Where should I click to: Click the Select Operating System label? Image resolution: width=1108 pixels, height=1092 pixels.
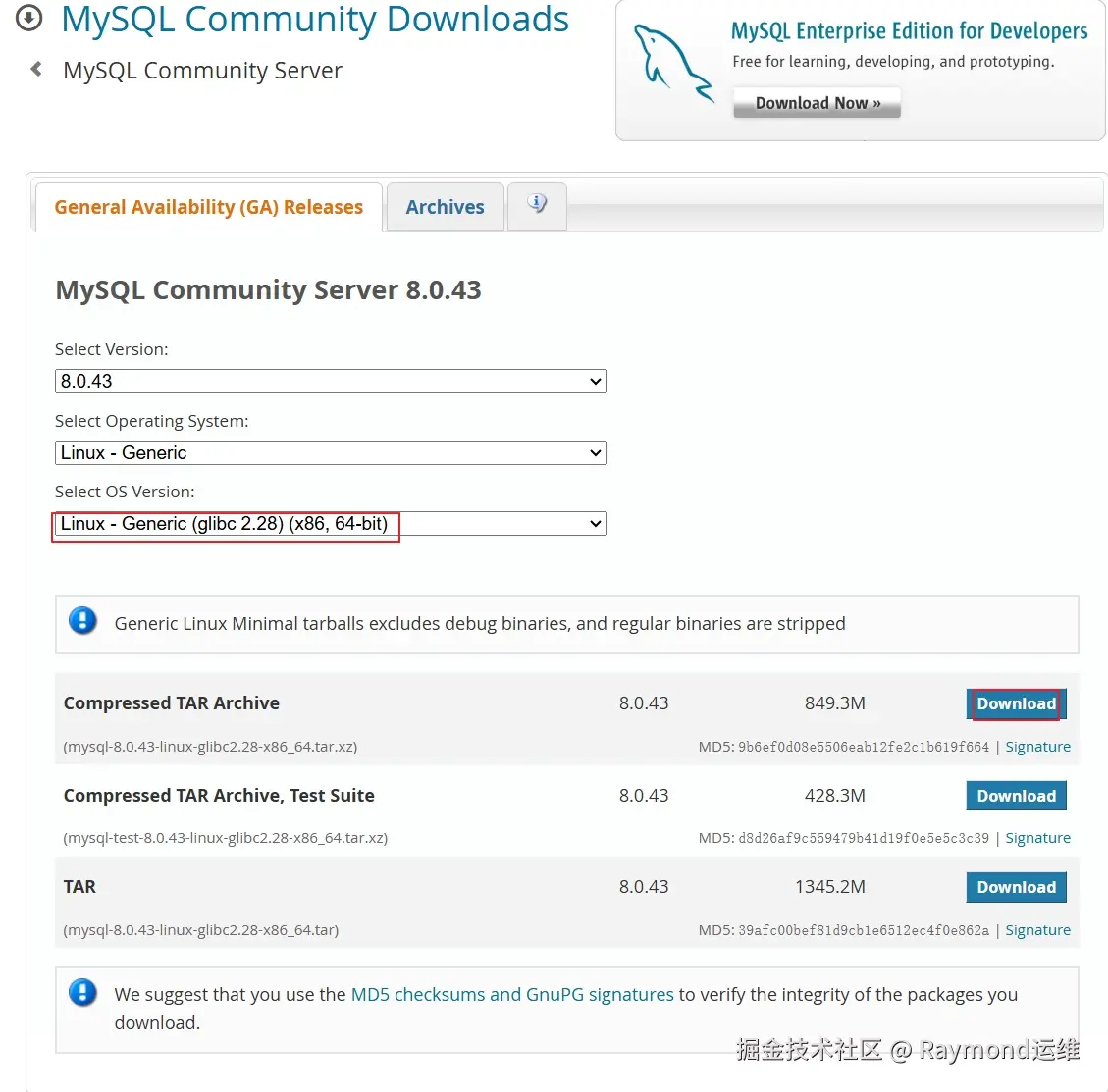152,421
